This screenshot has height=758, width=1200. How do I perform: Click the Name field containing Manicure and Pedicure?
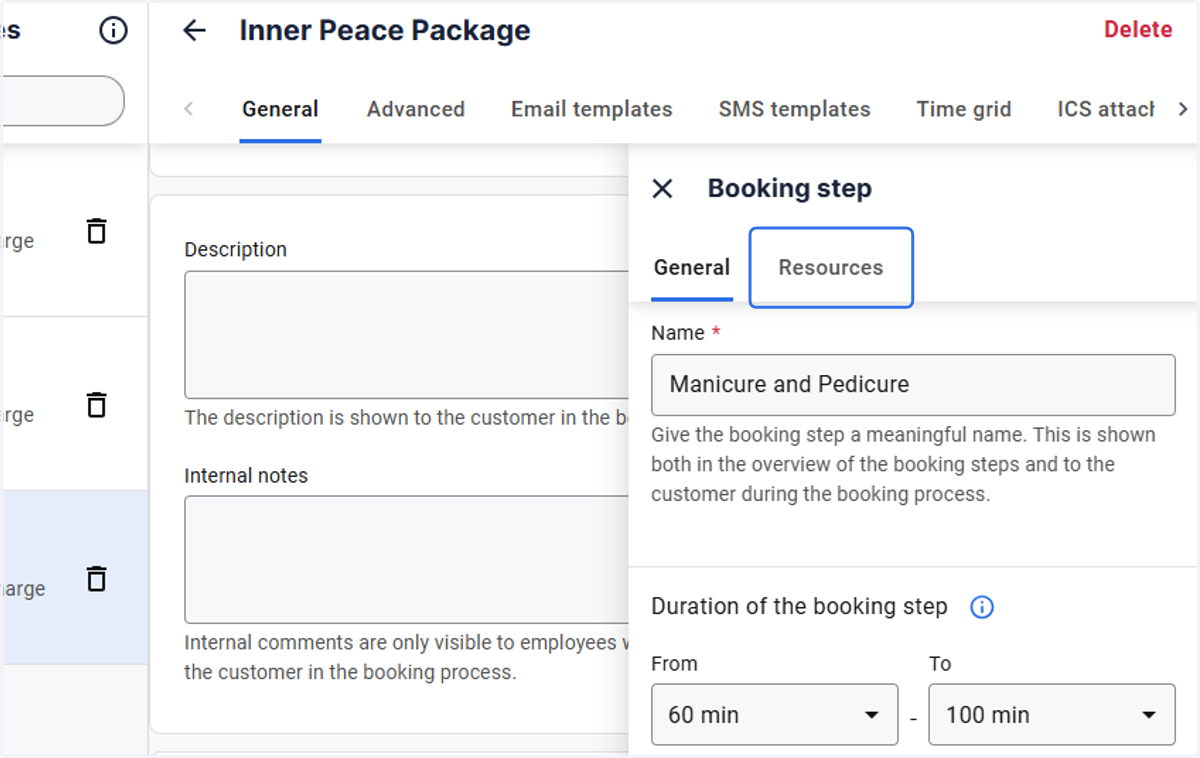point(913,385)
